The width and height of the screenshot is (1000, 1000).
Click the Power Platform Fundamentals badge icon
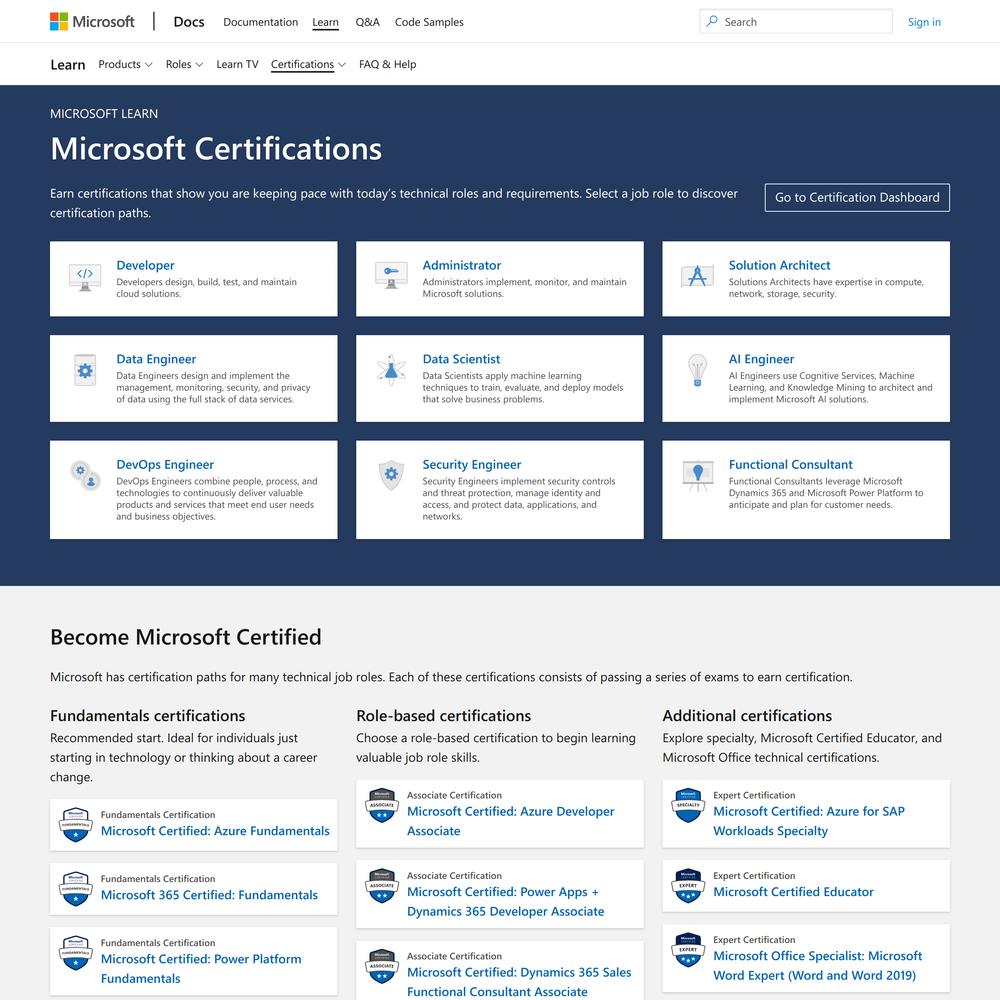(75, 953)
